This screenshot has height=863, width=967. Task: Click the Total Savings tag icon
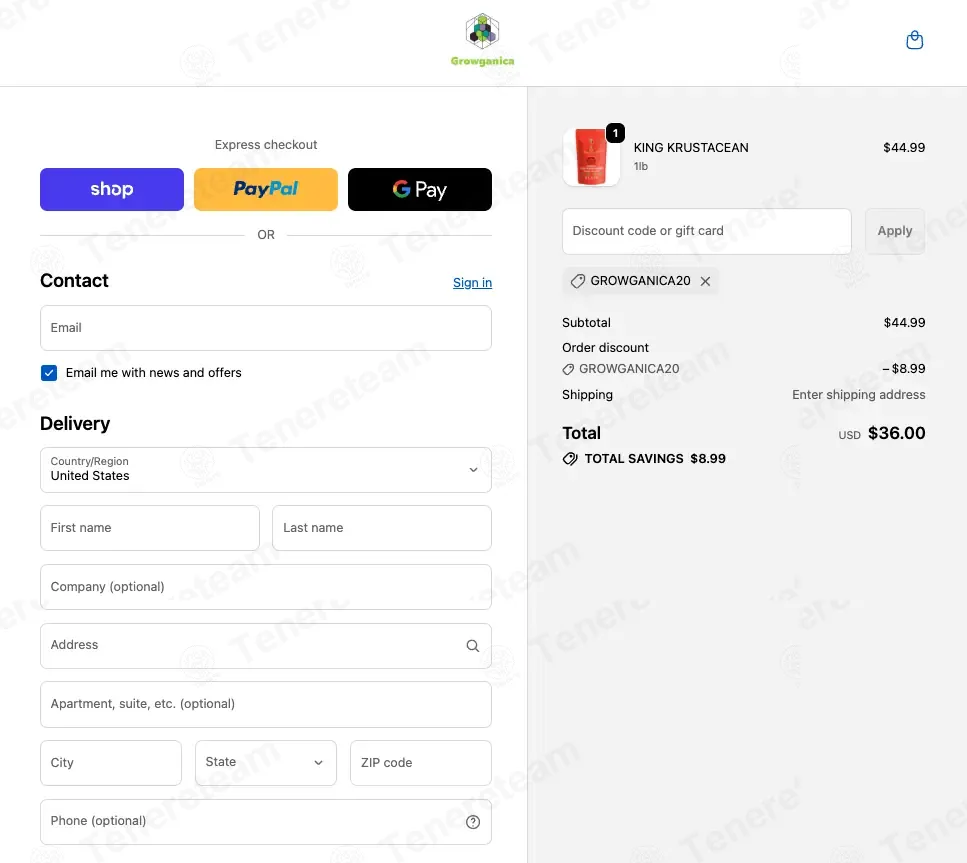click(570, 459)
